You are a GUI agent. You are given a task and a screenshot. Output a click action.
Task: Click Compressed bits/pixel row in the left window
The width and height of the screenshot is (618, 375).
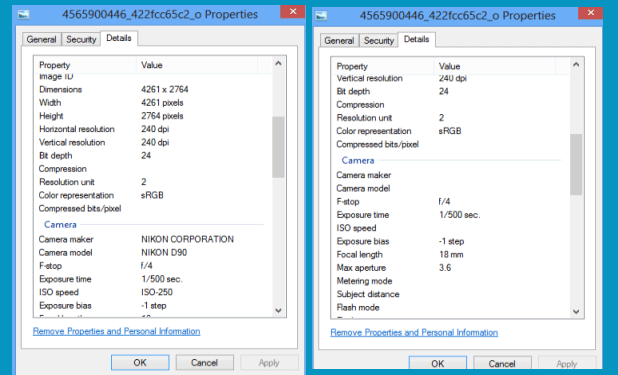[x=153, y=209]
